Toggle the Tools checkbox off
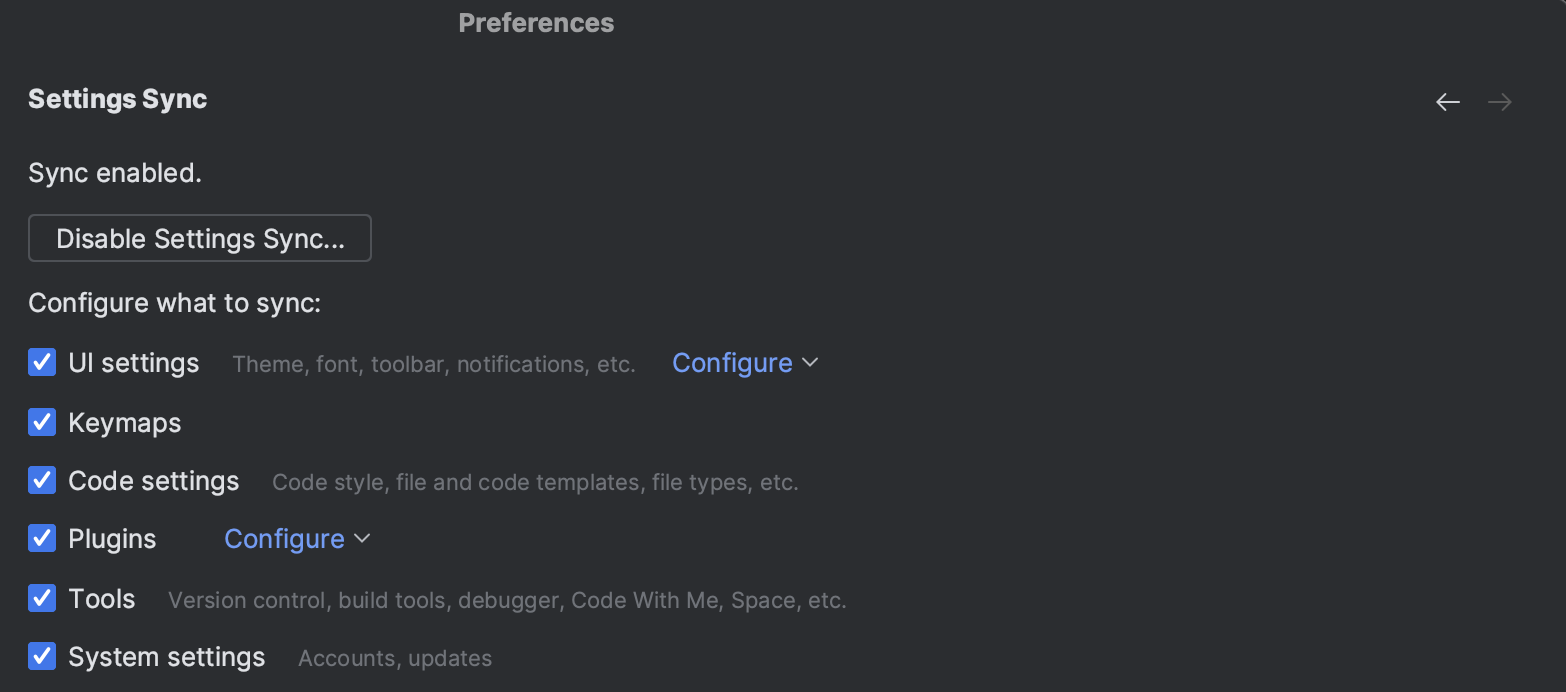 (x=42, y=599)
